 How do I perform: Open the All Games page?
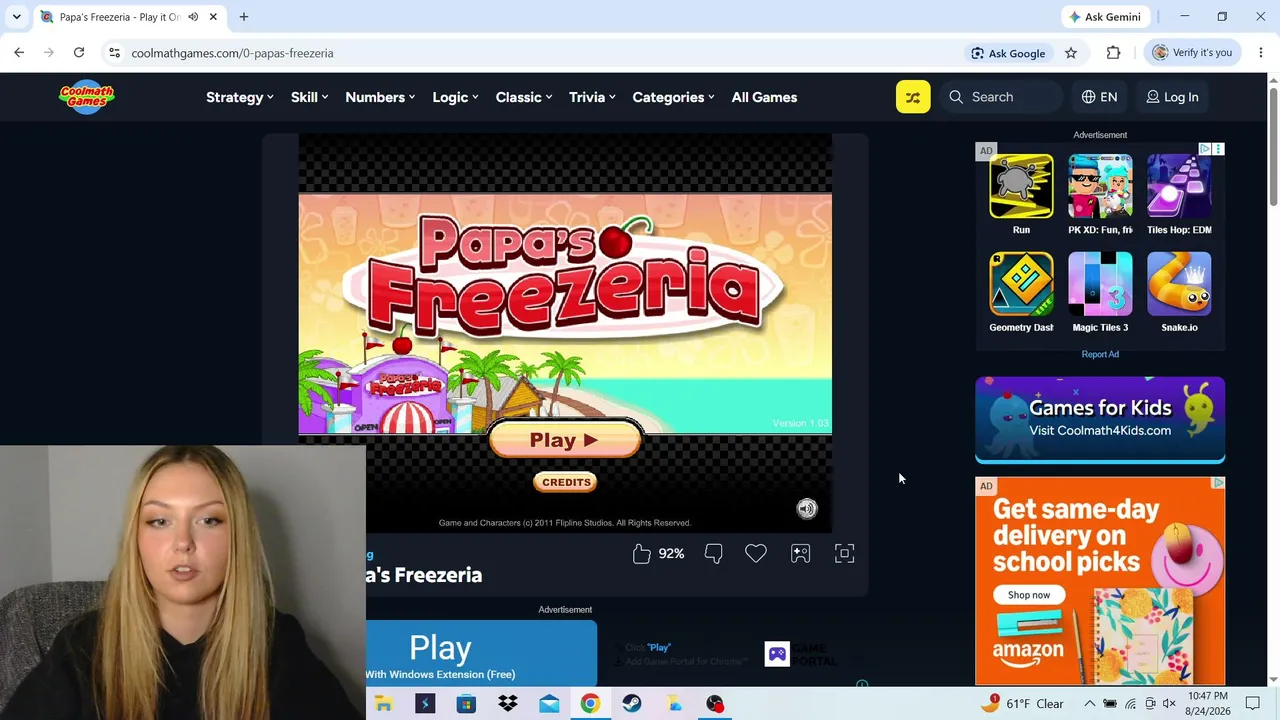pyautogui.click(x=764, y=97)
